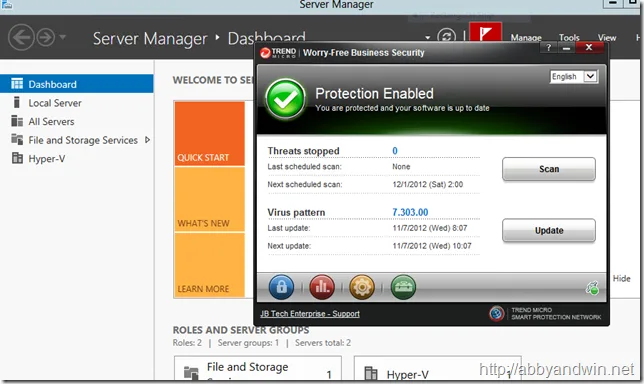Click the Scan button
The width and height of the screenshot is (644, 384).
(549, 169)
